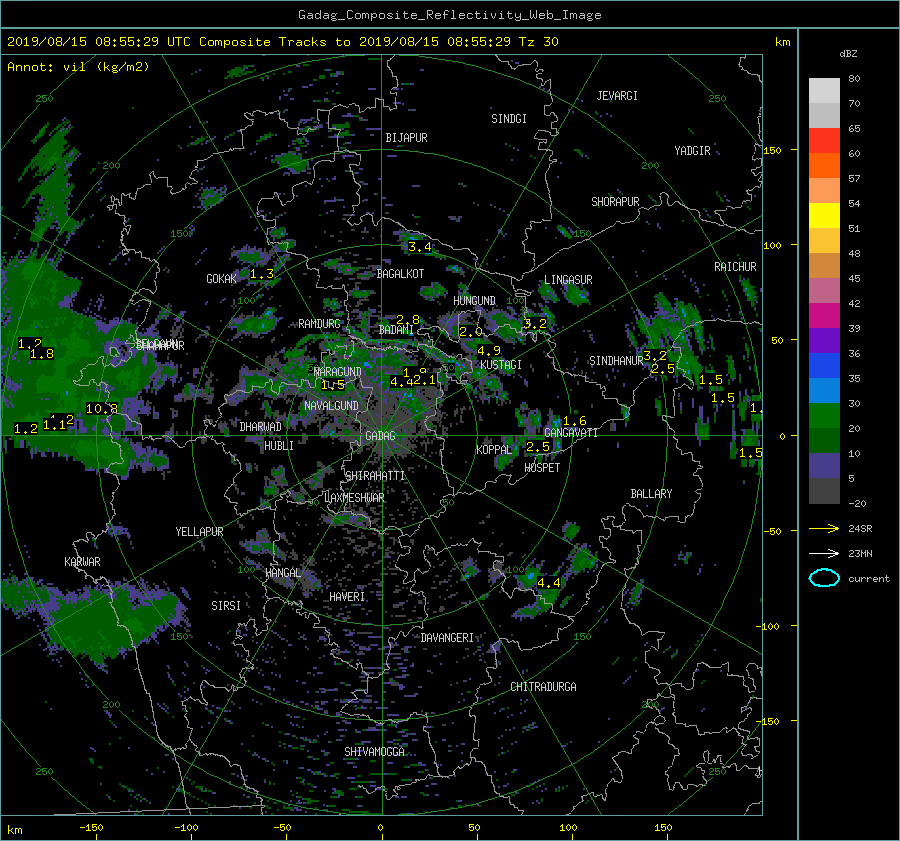Click the HUBLI city label
The image size is (900, 841).
click(279, 446)
